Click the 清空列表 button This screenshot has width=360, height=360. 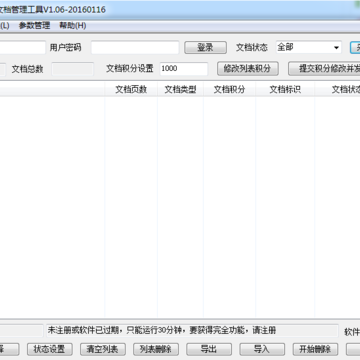(102, 349)
